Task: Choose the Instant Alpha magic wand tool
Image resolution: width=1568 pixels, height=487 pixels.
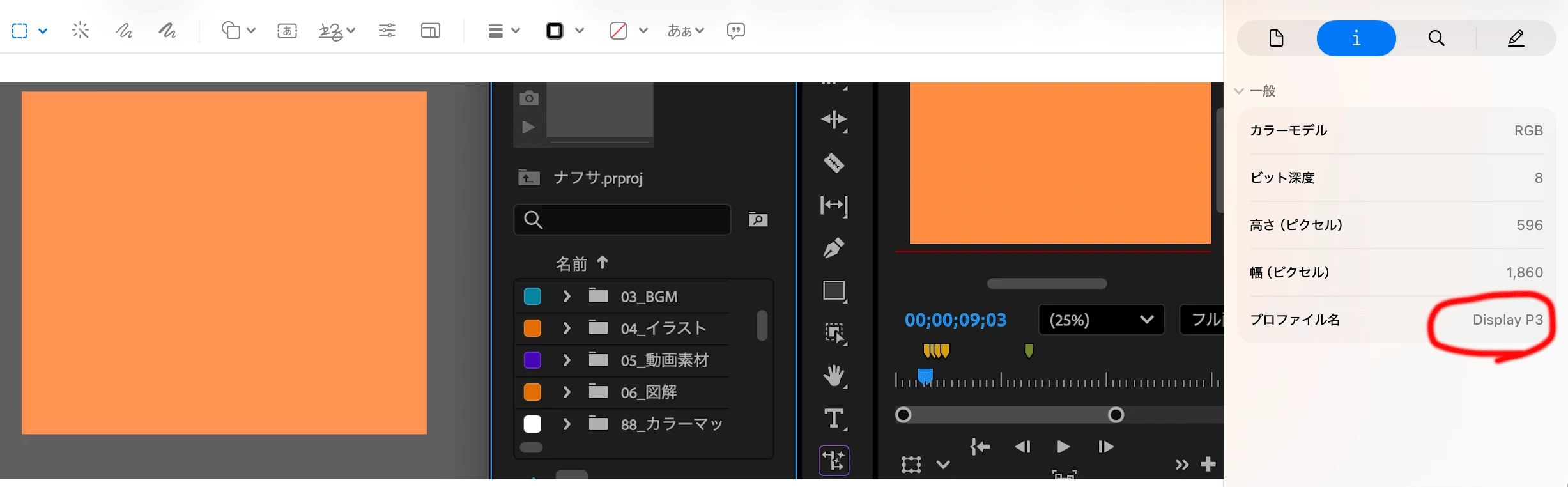Action: (x=81, y=31)
